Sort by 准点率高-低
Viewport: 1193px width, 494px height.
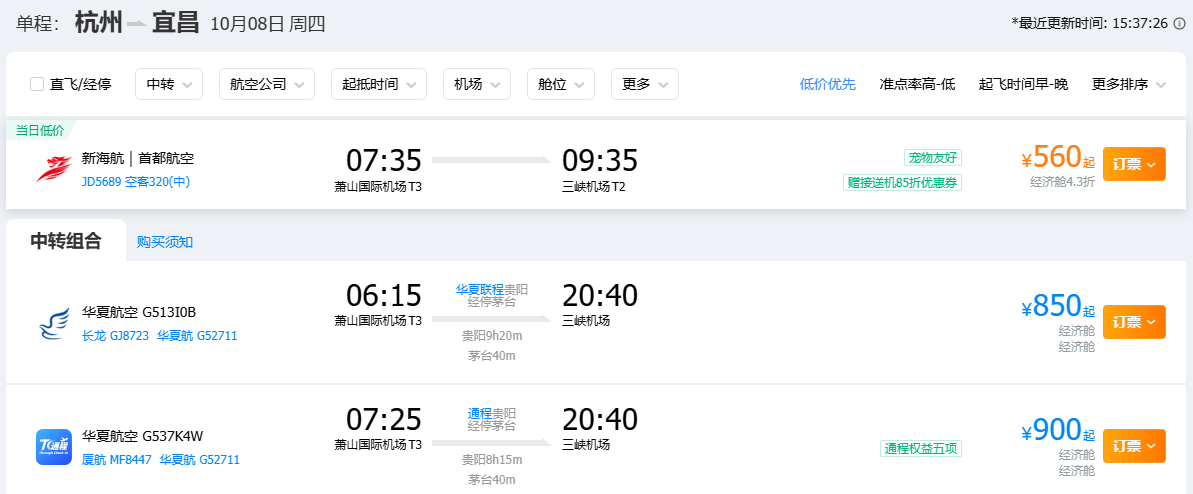(x=917, y=84)
